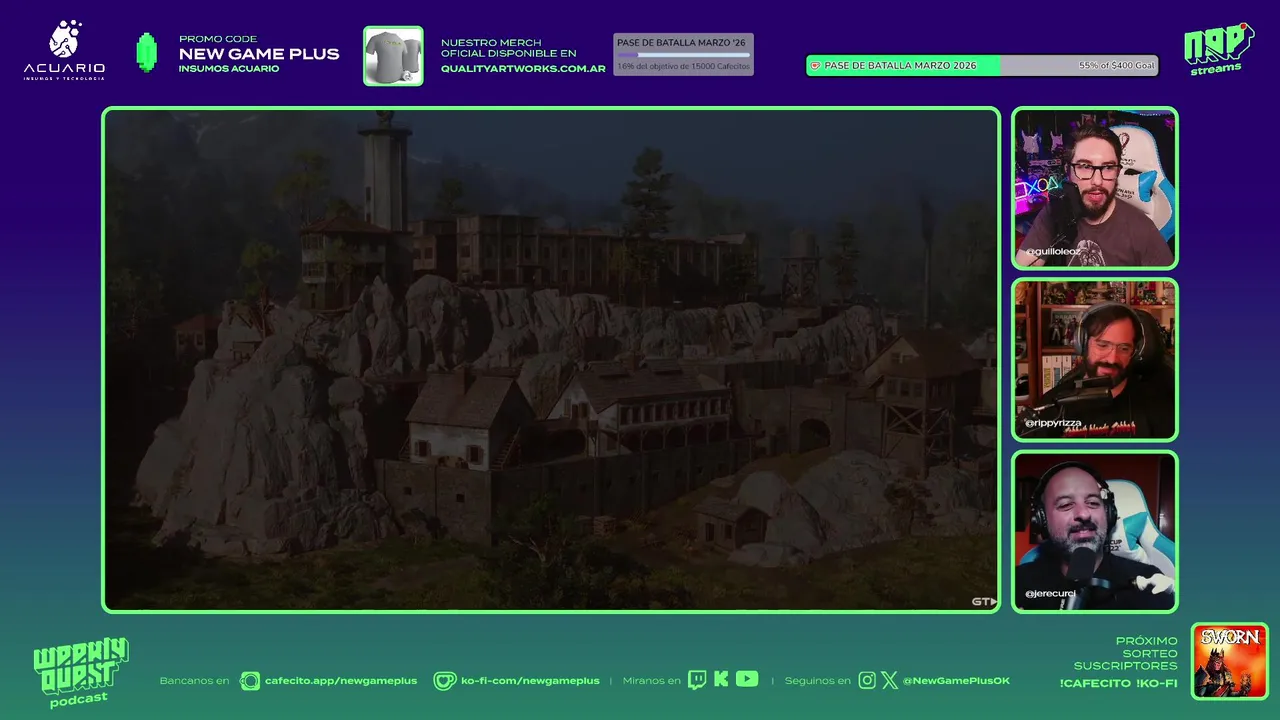Image resolution: width=1280 pixels, height=720 pixels.
Task: Click the PASE DE BATALLA MARZO '26 title
Action: tap(681, 43)
